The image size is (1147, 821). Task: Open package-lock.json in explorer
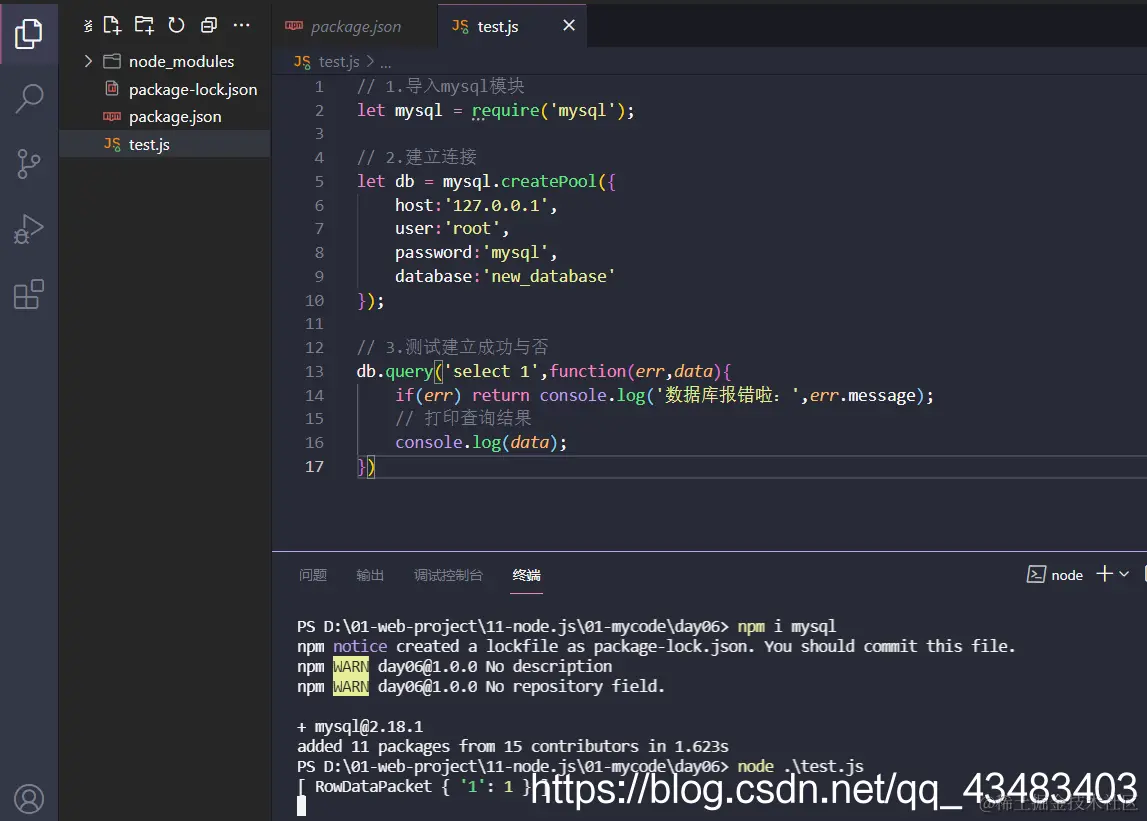165,89
